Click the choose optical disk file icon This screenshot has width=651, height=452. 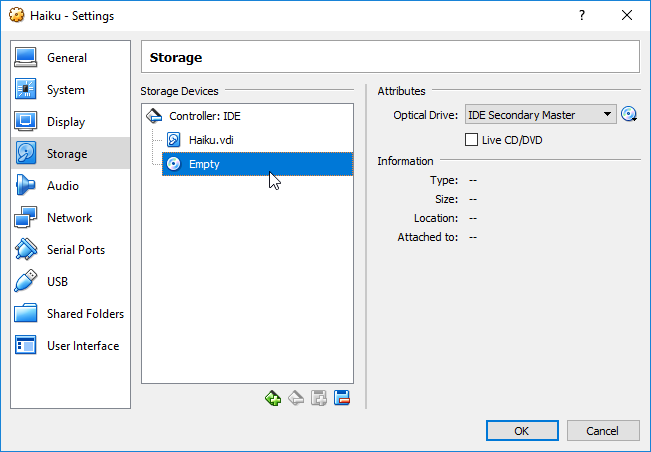click(x=629, y=114)
